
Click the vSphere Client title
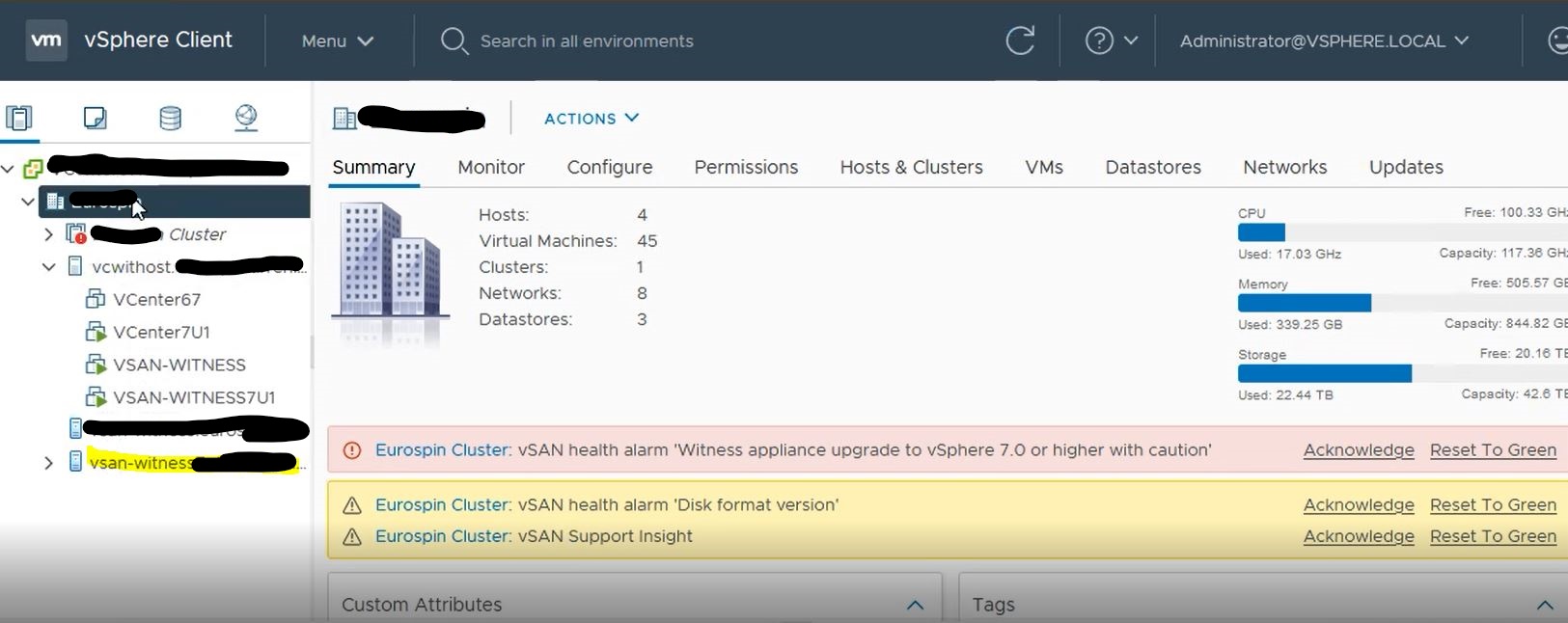[158, 40]
